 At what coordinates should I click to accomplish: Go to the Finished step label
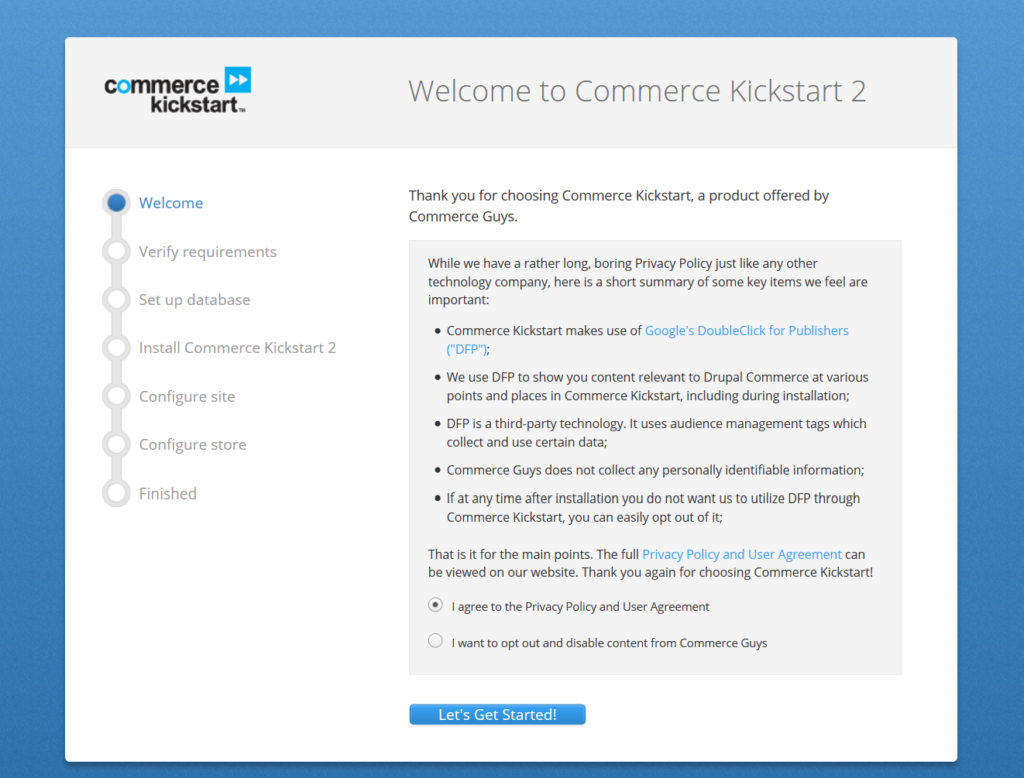point(168,493)
